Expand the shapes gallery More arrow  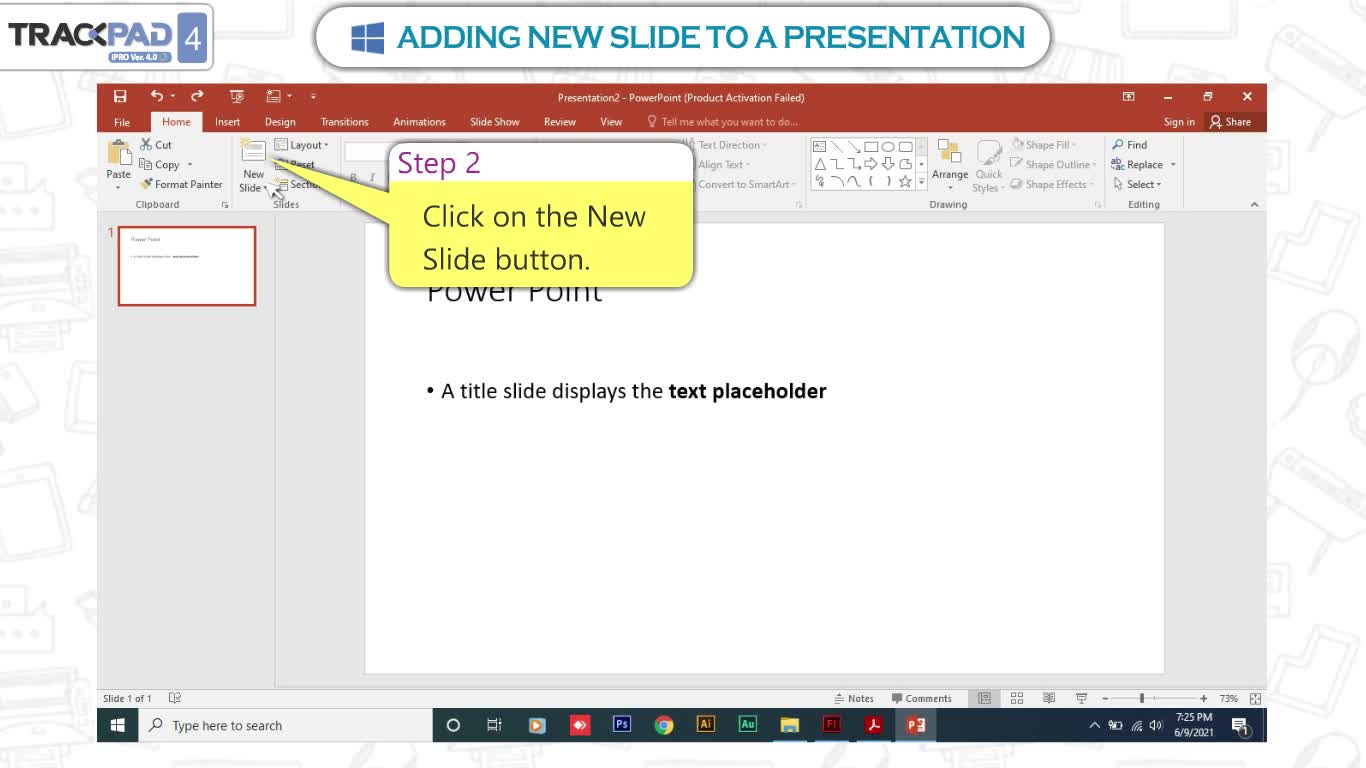(921, 183)
